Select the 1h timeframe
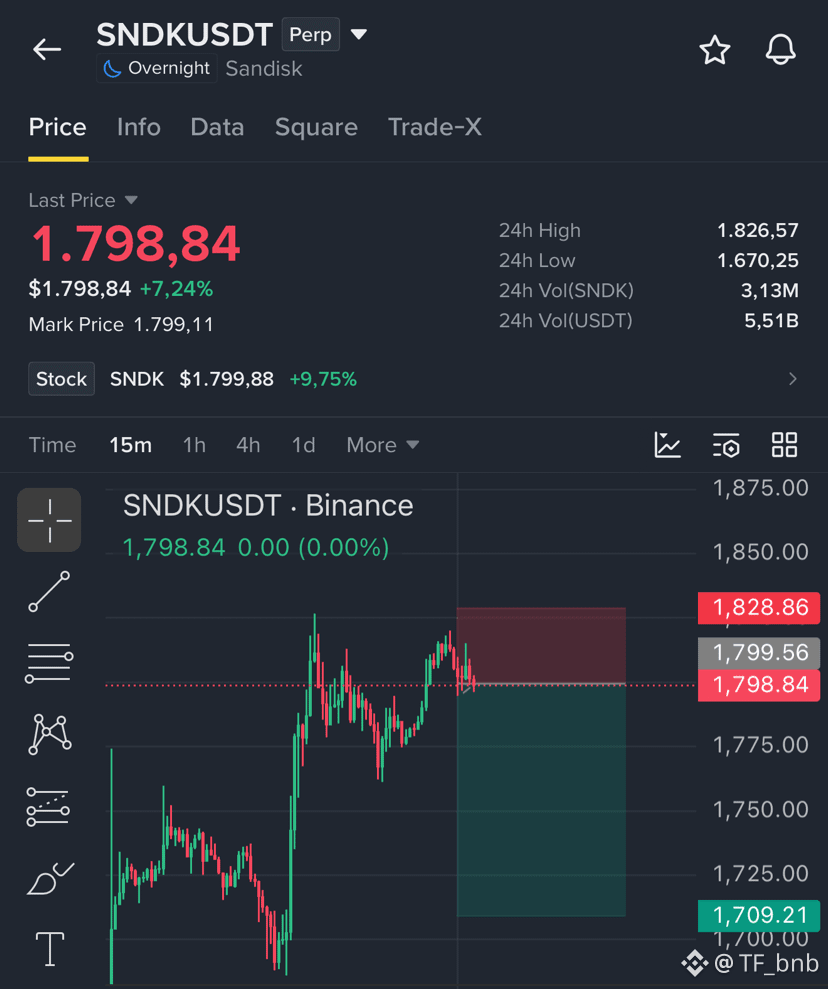Screen dimensions: 828x989 coord(194,445)
